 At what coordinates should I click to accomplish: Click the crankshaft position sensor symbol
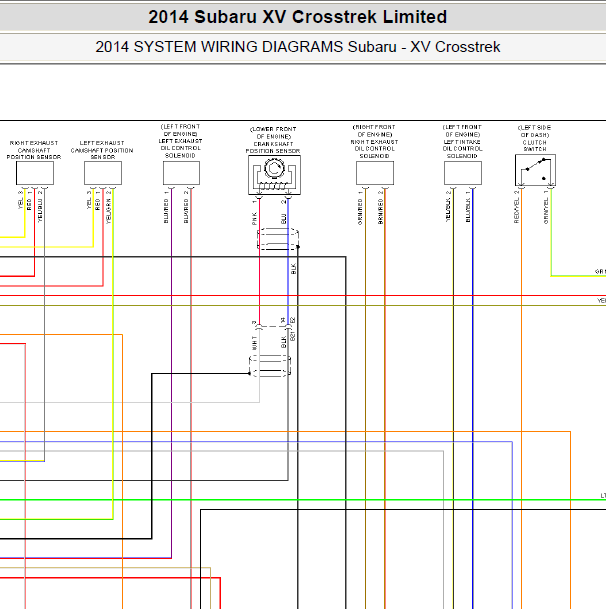point(274,175)
